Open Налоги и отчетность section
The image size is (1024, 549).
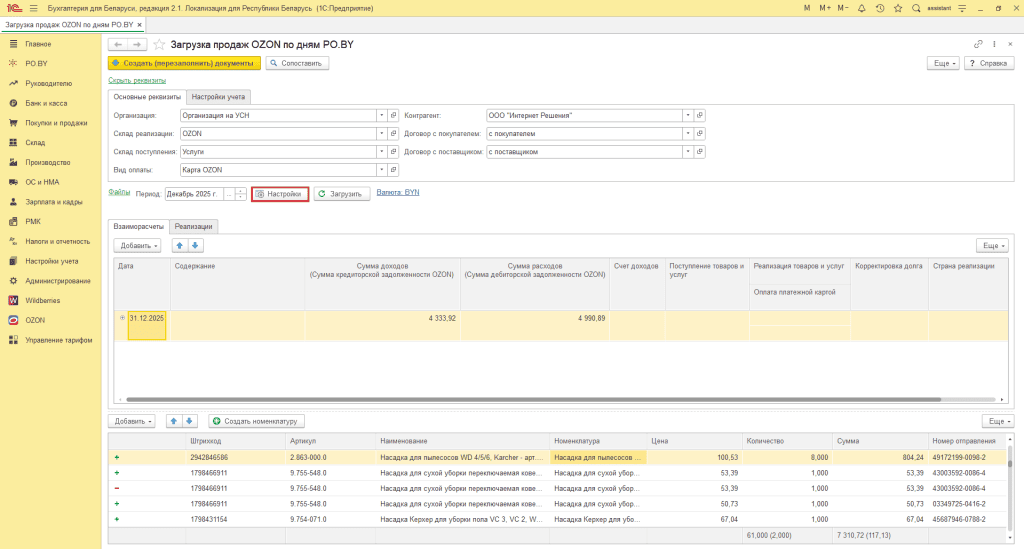tap(57, 242)
